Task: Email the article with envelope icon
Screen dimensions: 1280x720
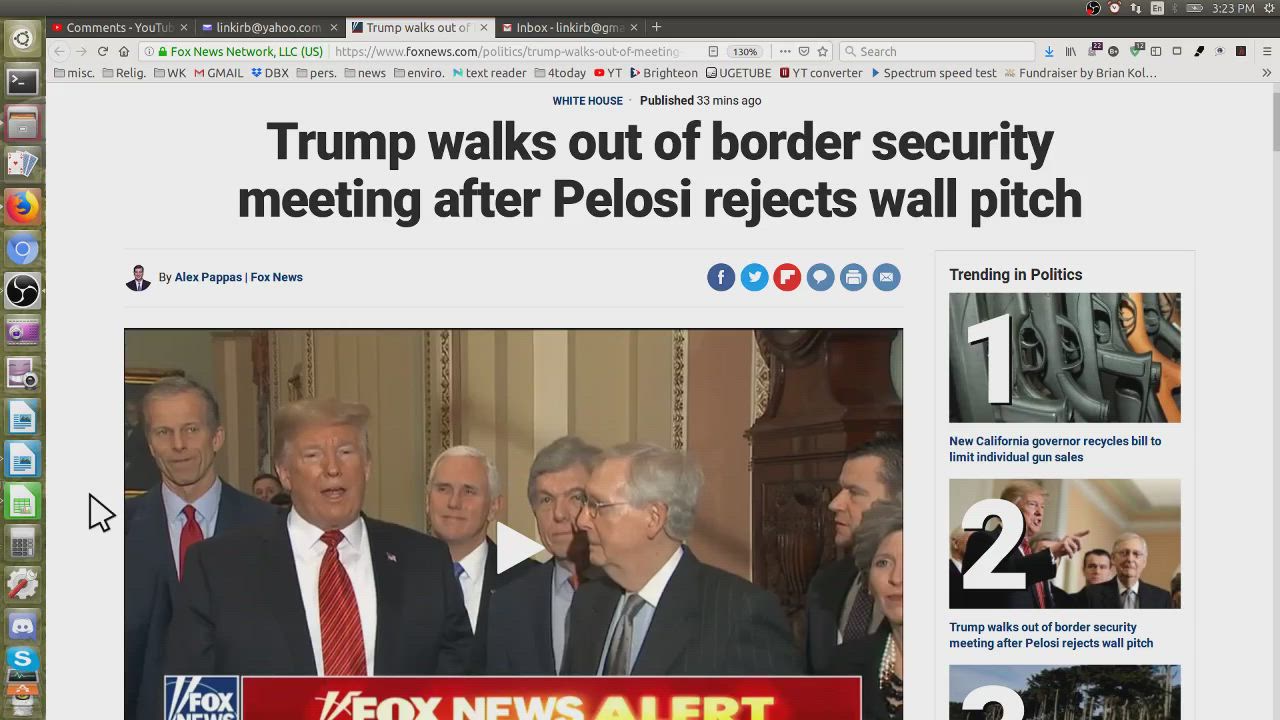Action: tap(886, 277)
